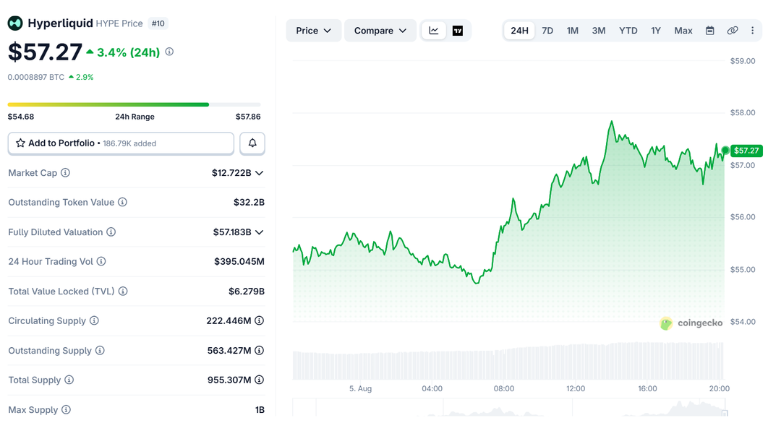This screenshot has width=768, height=432.
Task: Click the $6.279B TVL value
Action: coord(246,291)
